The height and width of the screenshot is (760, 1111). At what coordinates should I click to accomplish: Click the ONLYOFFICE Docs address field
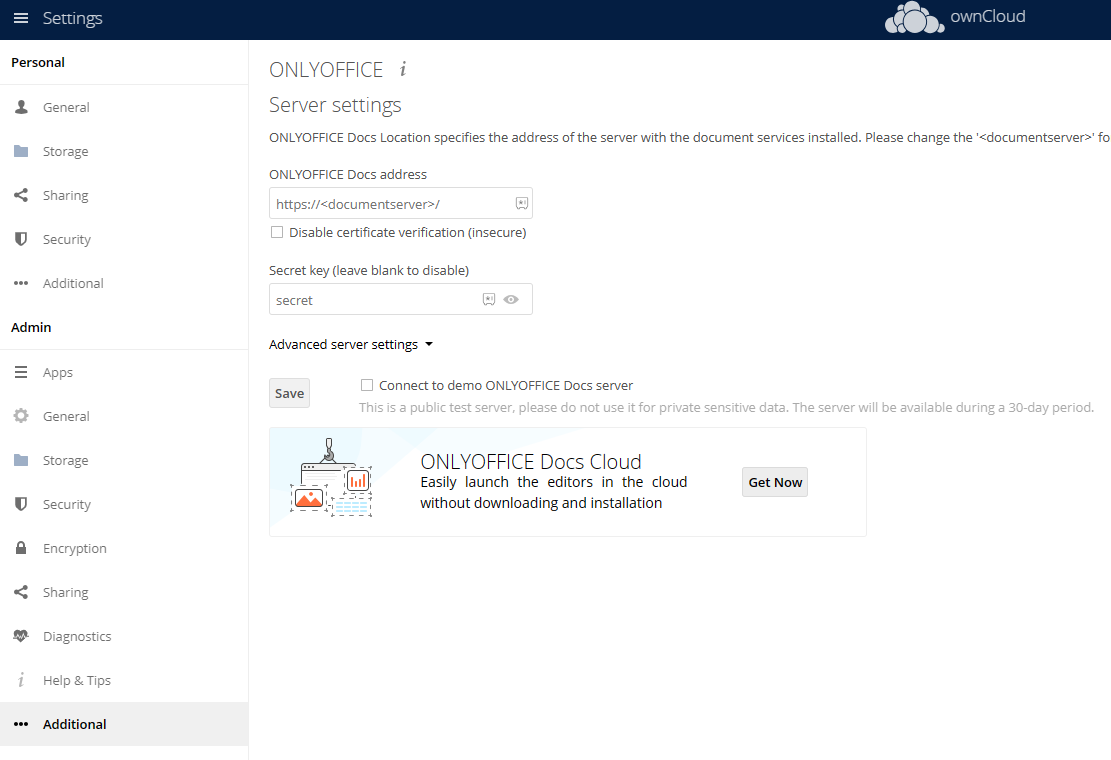point(390,203)
